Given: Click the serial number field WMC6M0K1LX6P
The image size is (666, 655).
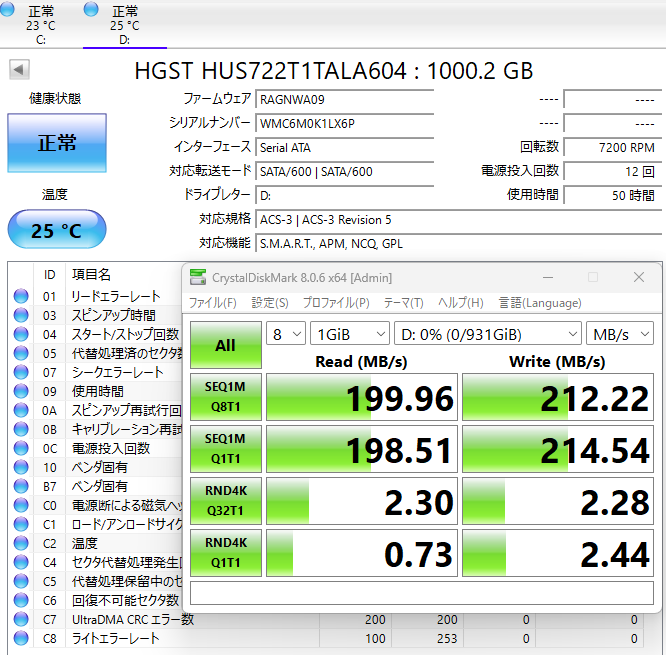Looking at the screenshot, I should 344,124.
